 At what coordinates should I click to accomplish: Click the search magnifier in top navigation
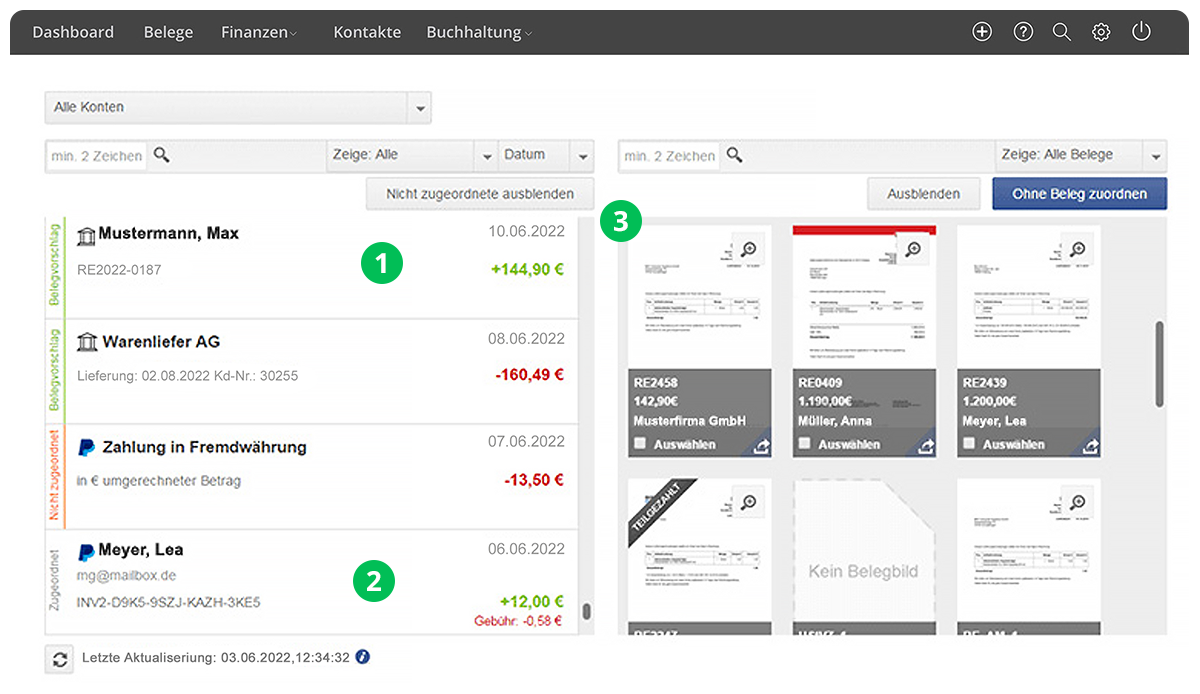tap(1062, 32)
